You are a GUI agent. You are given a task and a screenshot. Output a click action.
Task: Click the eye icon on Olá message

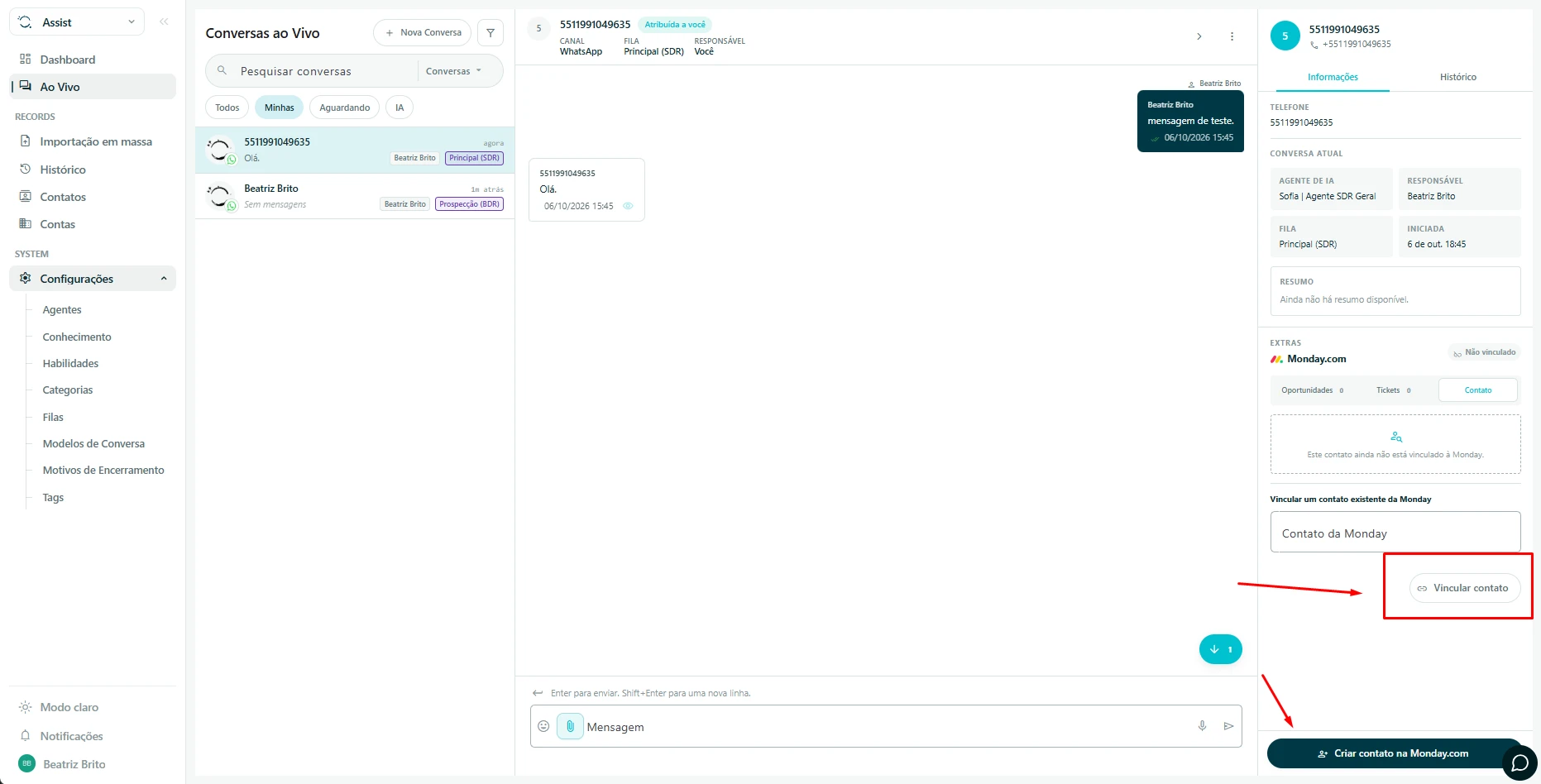pos(628,206)
